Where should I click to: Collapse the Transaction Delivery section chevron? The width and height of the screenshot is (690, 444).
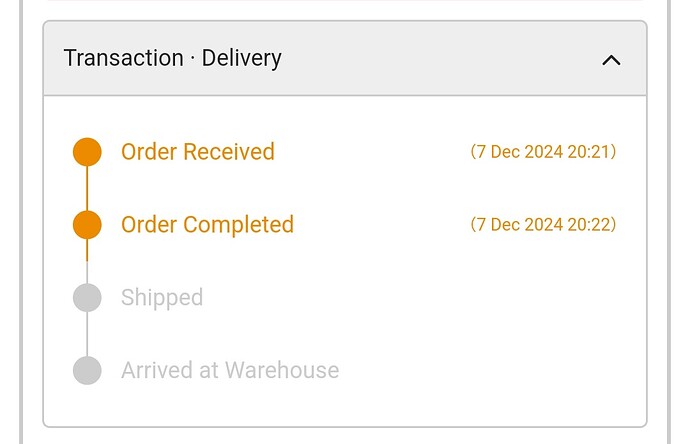coord(611,60)
